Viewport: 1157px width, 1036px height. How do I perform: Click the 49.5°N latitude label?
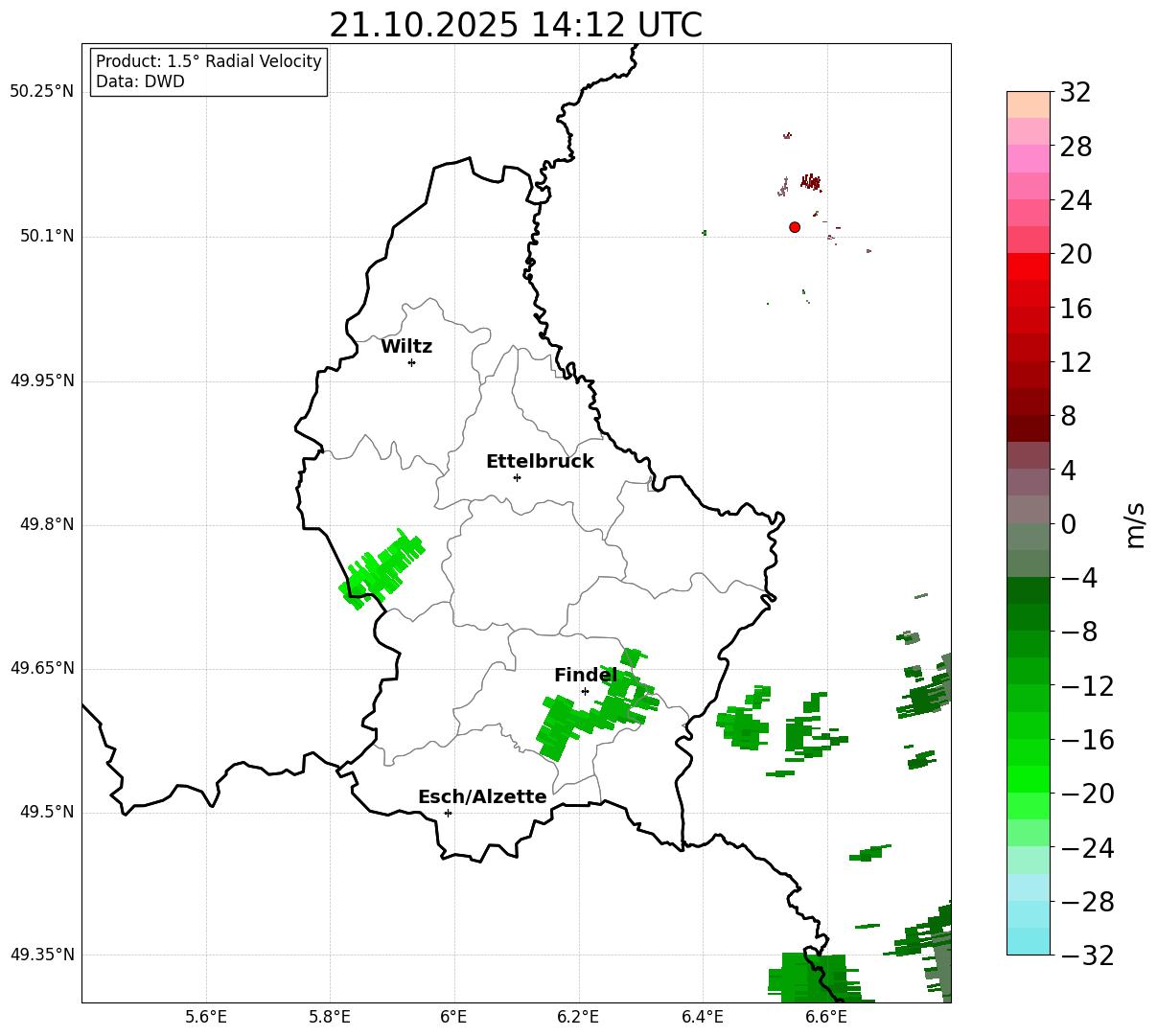point(47,812)
